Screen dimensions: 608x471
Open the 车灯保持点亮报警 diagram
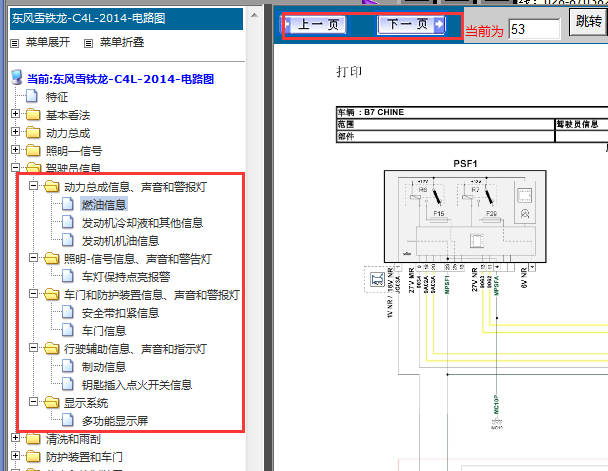pyautogui.click(x=126, y=277)
